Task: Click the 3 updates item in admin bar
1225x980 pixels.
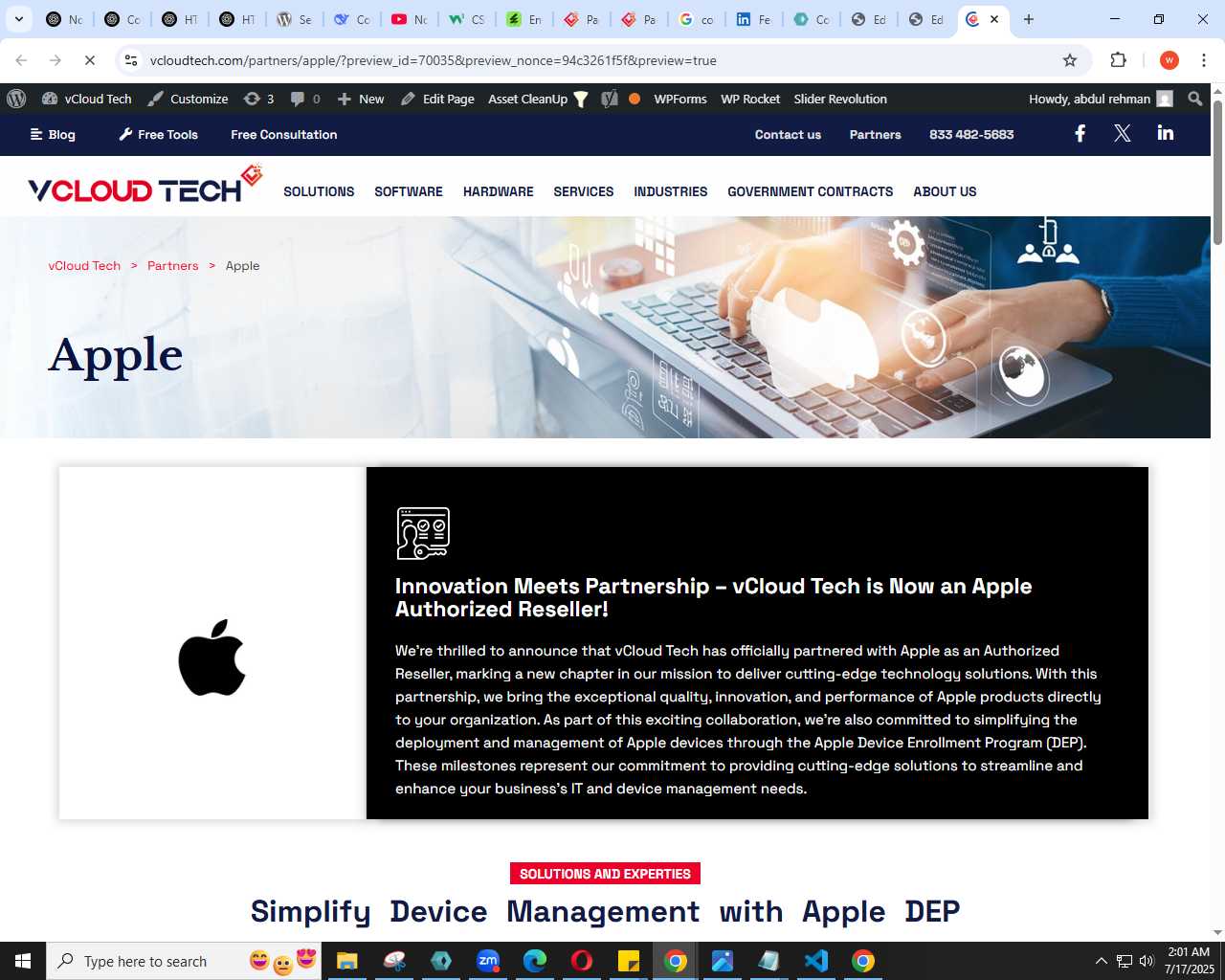Action: (258, 99)
